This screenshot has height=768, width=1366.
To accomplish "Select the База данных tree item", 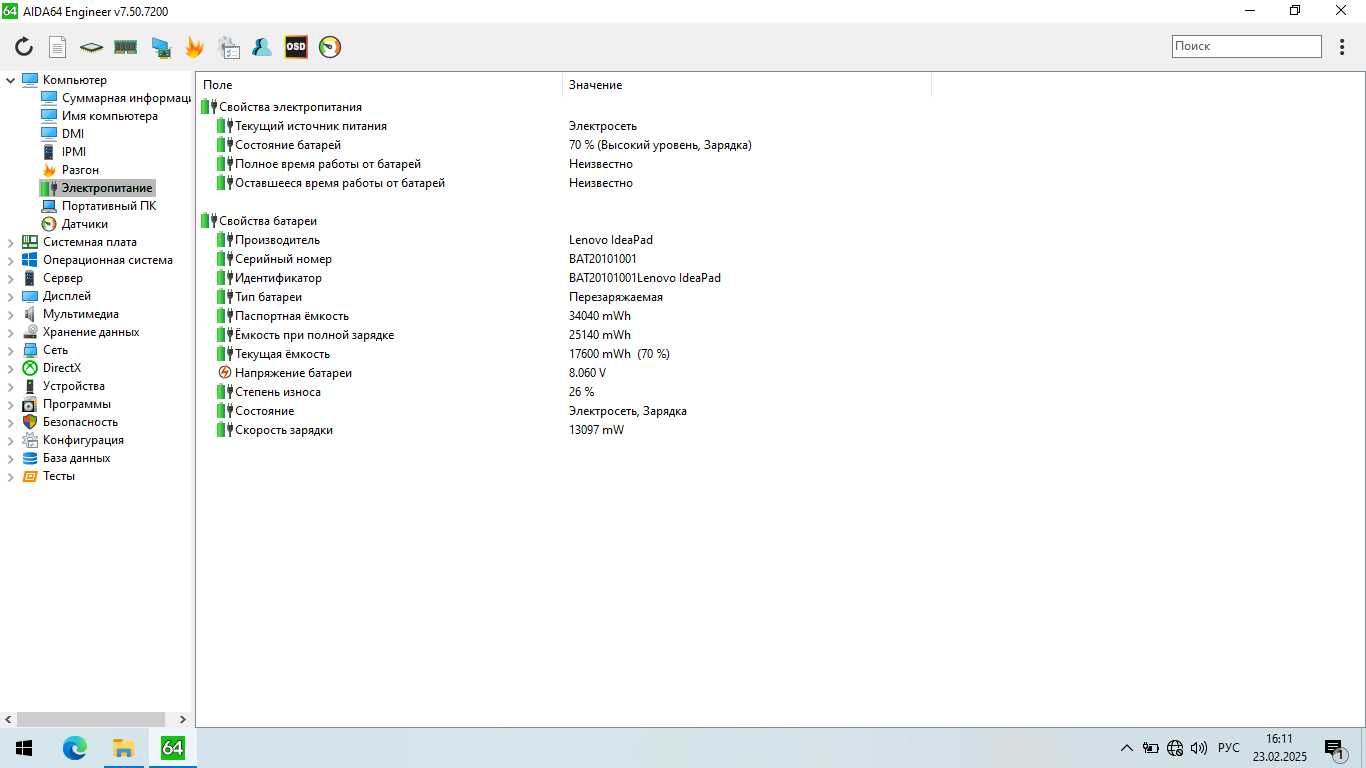I will point(76,458).
